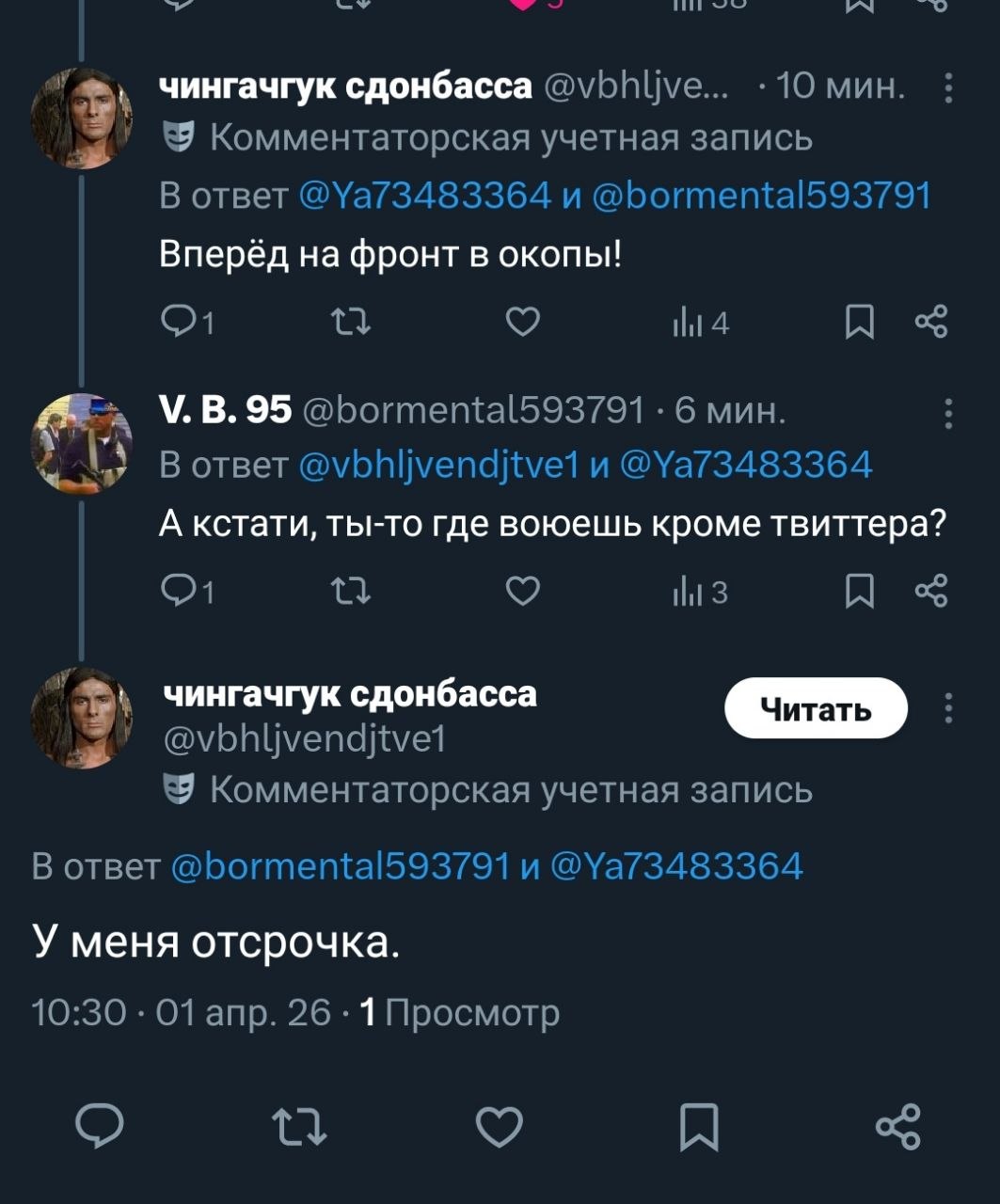
Task: Open more options for the main tweet
Action: 947,708
